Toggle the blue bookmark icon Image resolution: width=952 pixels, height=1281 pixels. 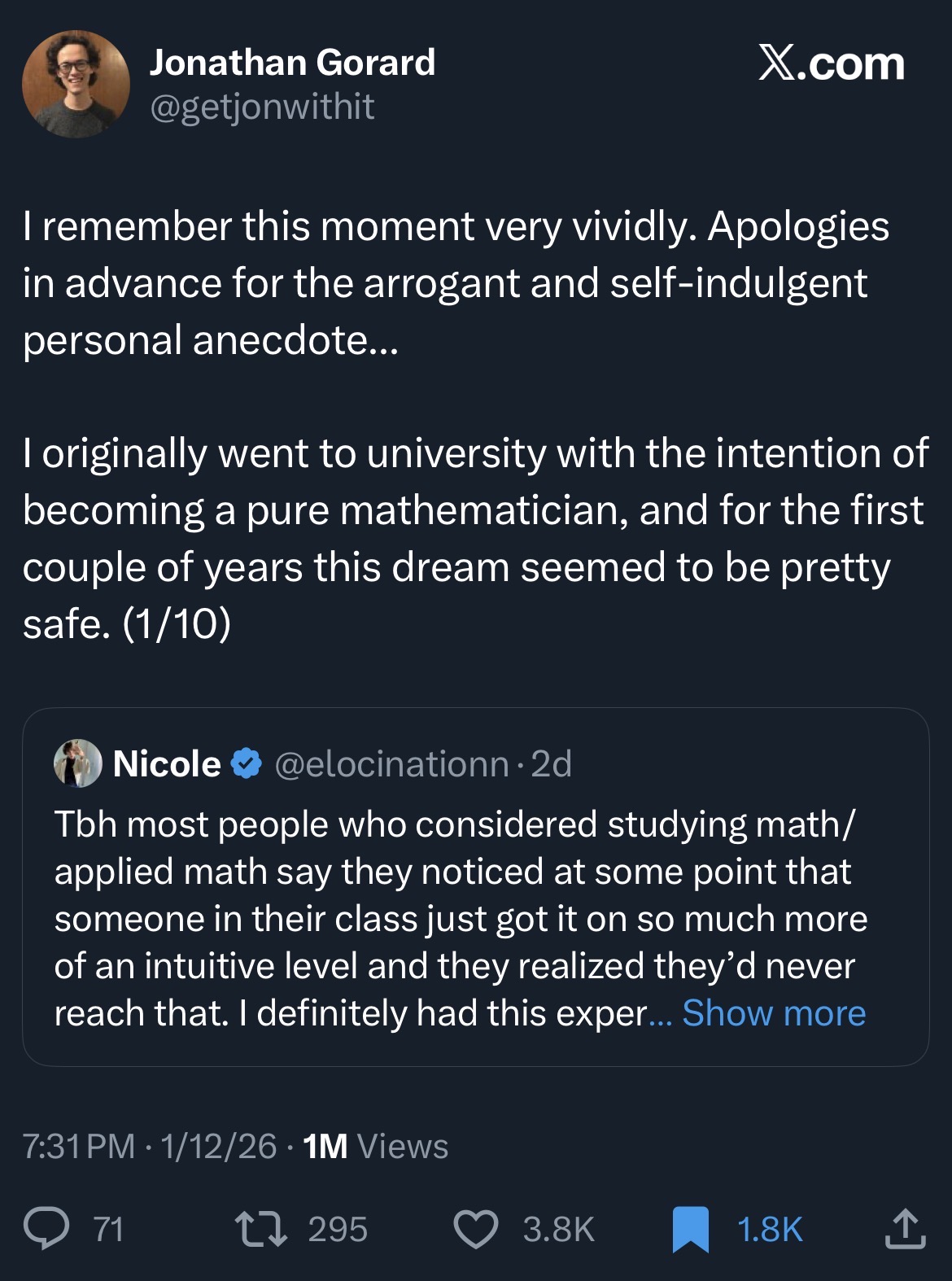(691, 1229)
